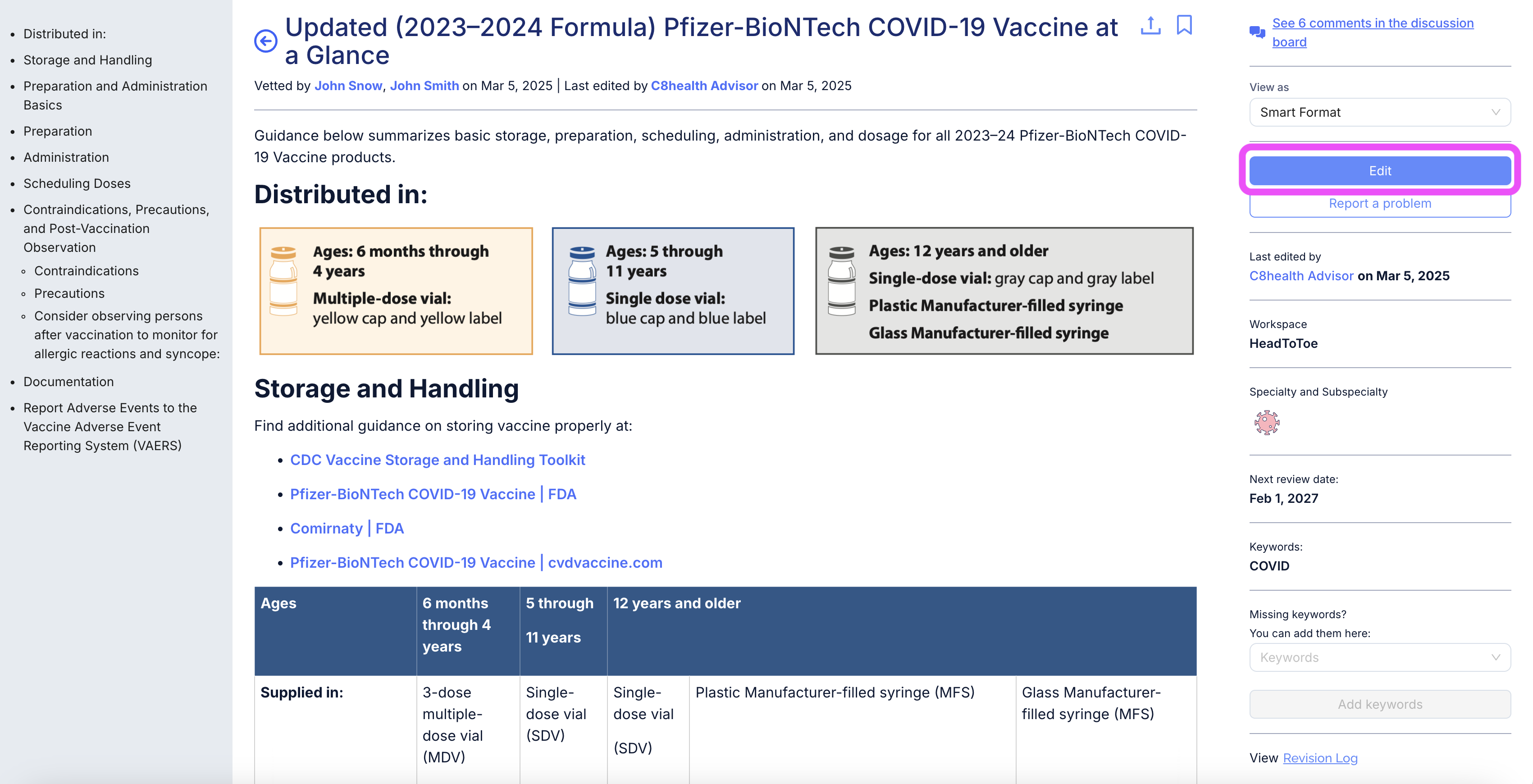Open John Snow vetter profile link
The height and width of the screenshot is (784, 1533).
coord(348,86)
